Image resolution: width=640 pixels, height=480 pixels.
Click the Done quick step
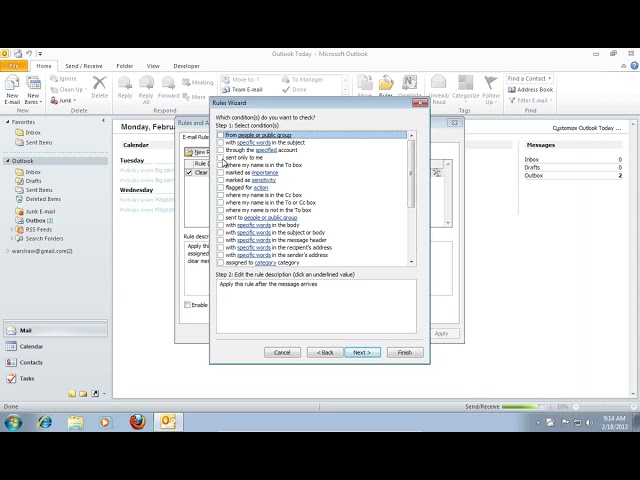pos(294,89)
